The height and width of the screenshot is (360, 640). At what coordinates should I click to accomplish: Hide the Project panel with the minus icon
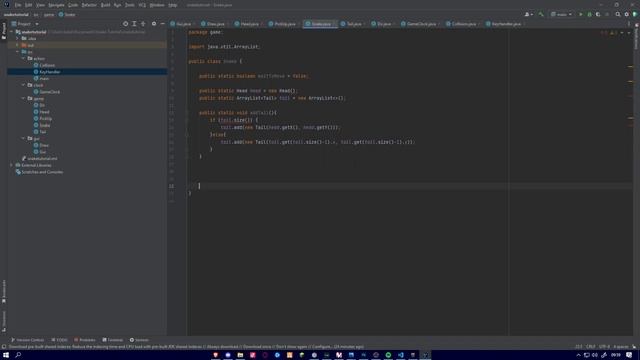[x=162, y=24]
